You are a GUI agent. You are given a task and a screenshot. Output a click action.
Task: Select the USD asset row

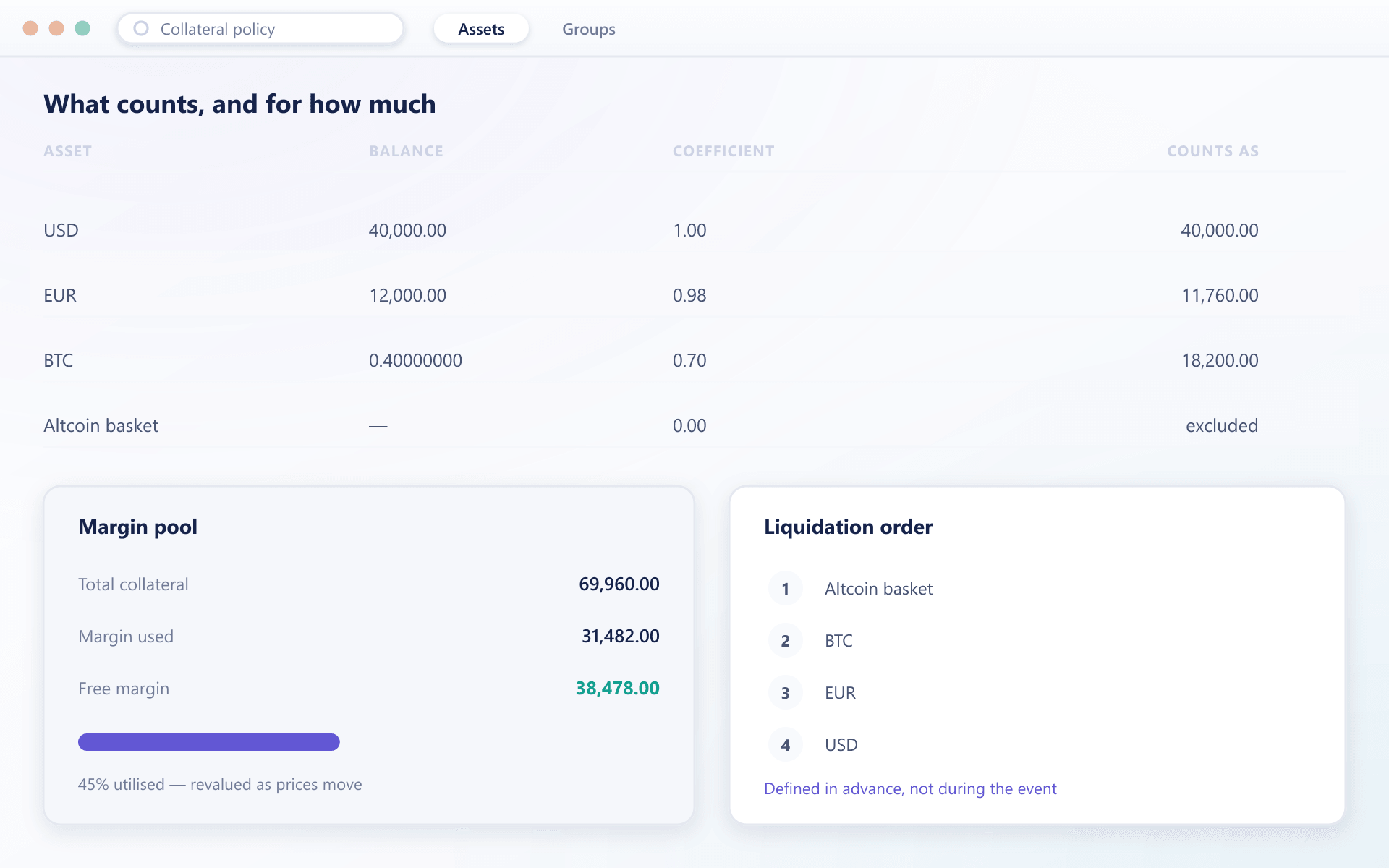tap(694, 231)
